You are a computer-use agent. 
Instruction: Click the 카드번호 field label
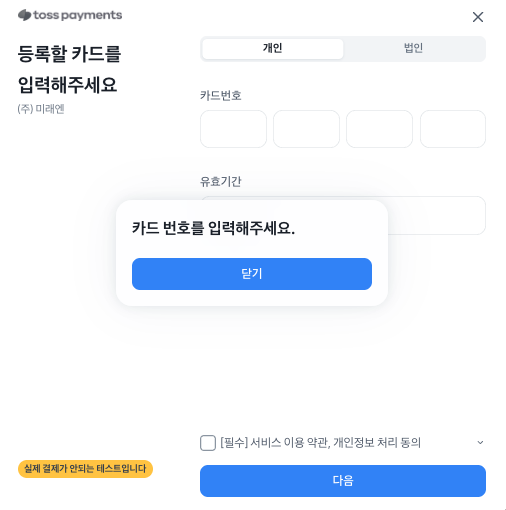click(221, 96)
